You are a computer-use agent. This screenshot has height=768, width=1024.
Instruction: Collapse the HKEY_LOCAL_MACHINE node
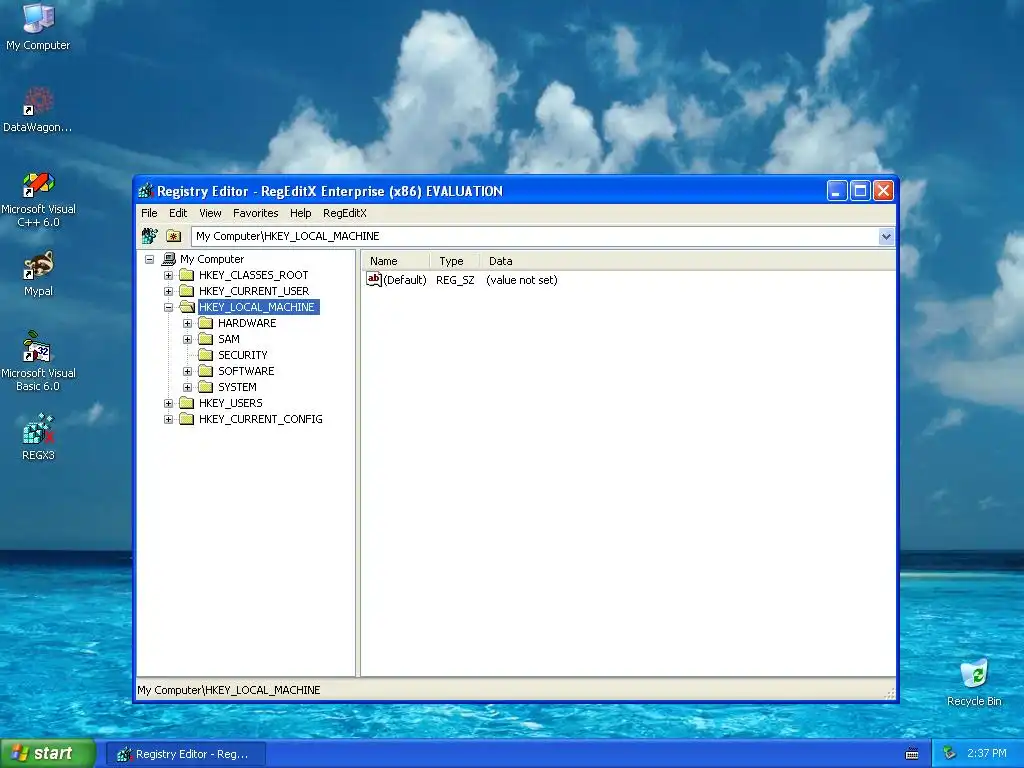(168, 307)
